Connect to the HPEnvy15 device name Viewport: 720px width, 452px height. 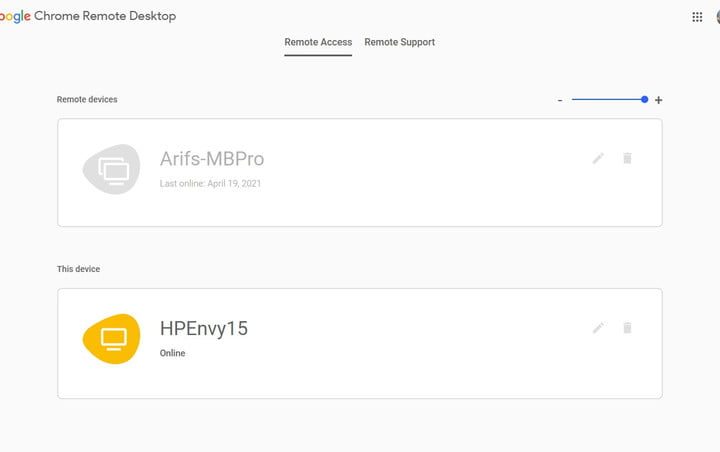(204, 328)
